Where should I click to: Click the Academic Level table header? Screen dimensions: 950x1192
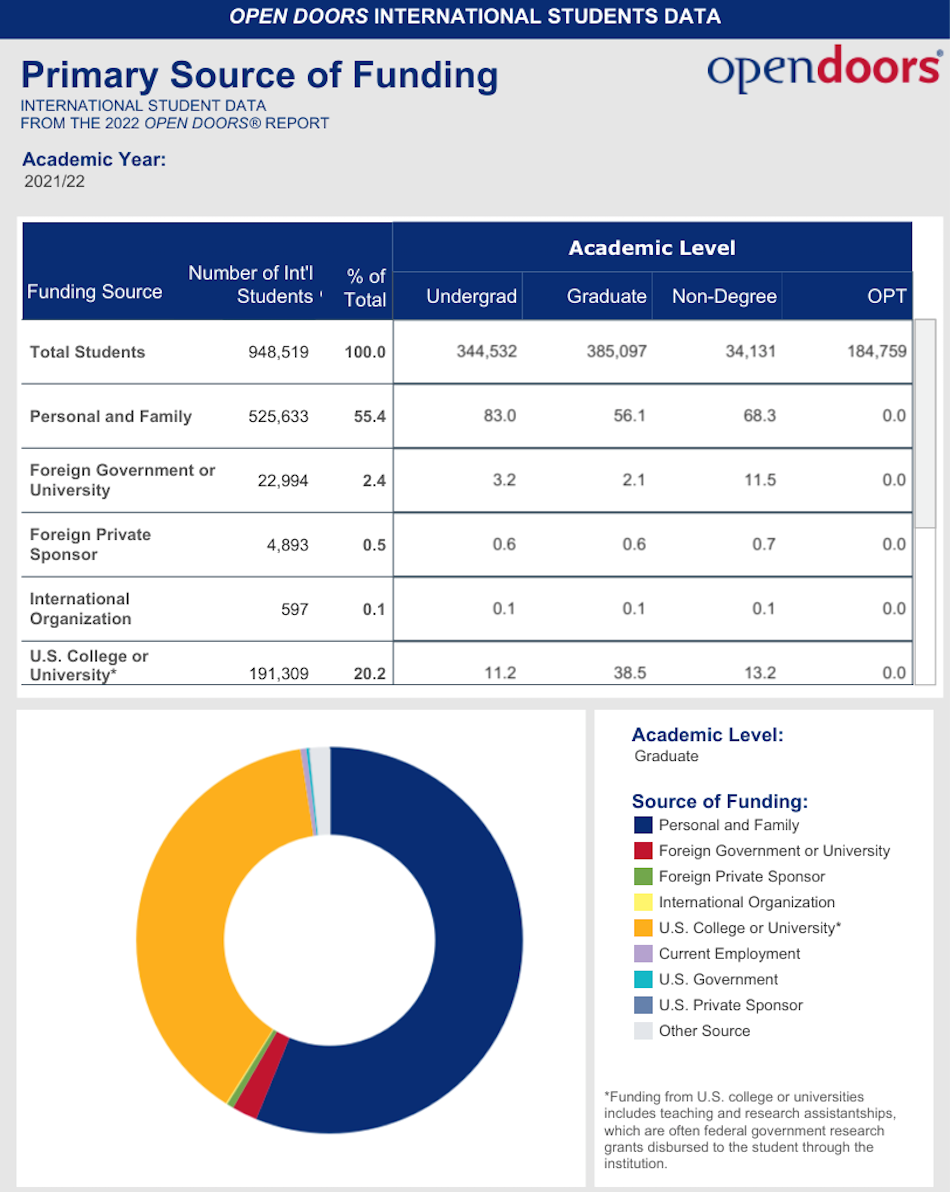coord(652,248)
